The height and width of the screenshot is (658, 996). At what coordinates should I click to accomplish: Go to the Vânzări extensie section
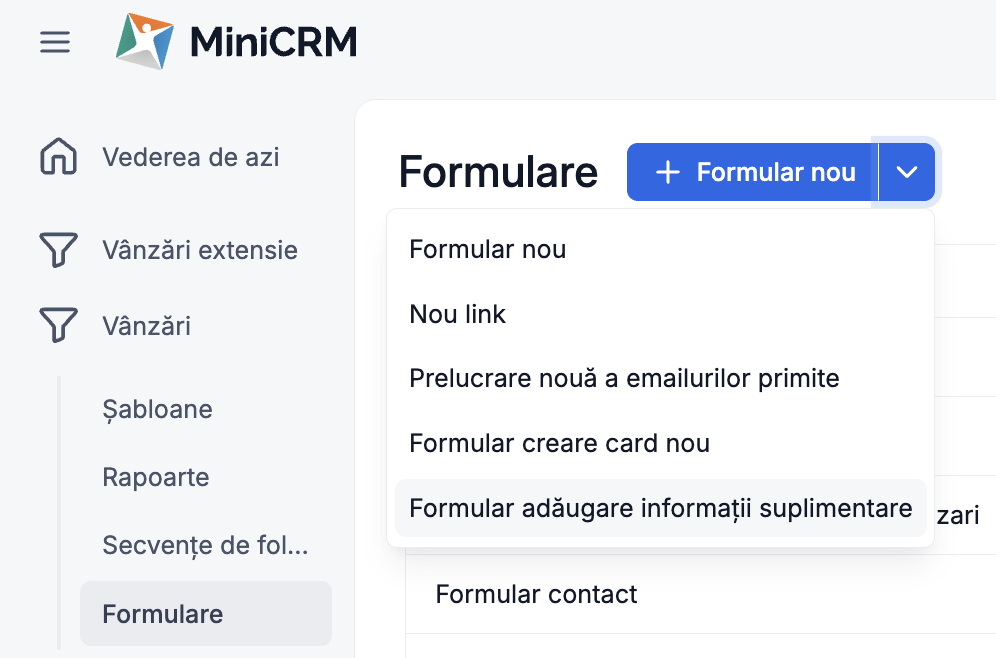[x=200, y=250]
